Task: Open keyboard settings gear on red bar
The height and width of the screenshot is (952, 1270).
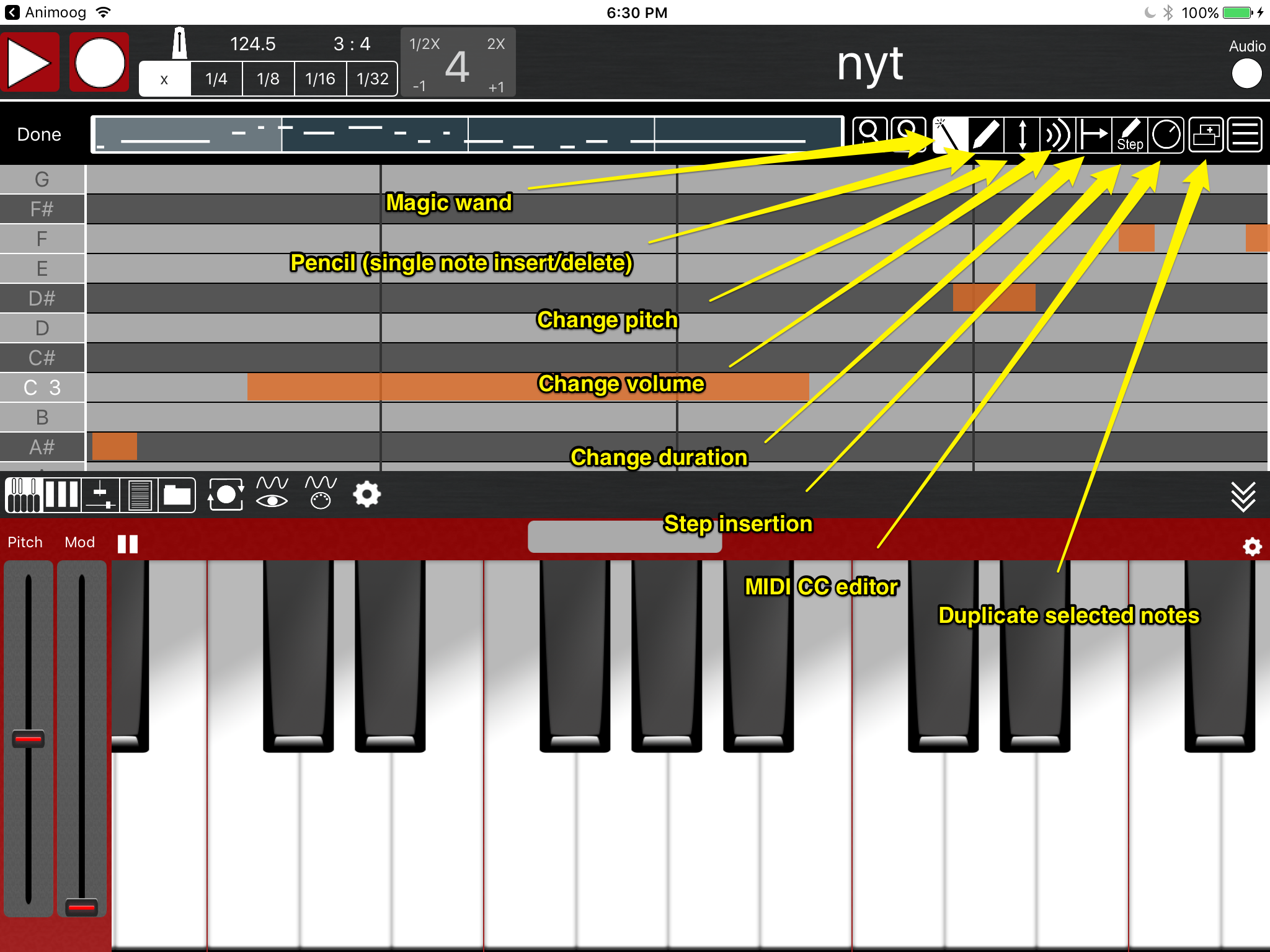Action: point(1252,547)
